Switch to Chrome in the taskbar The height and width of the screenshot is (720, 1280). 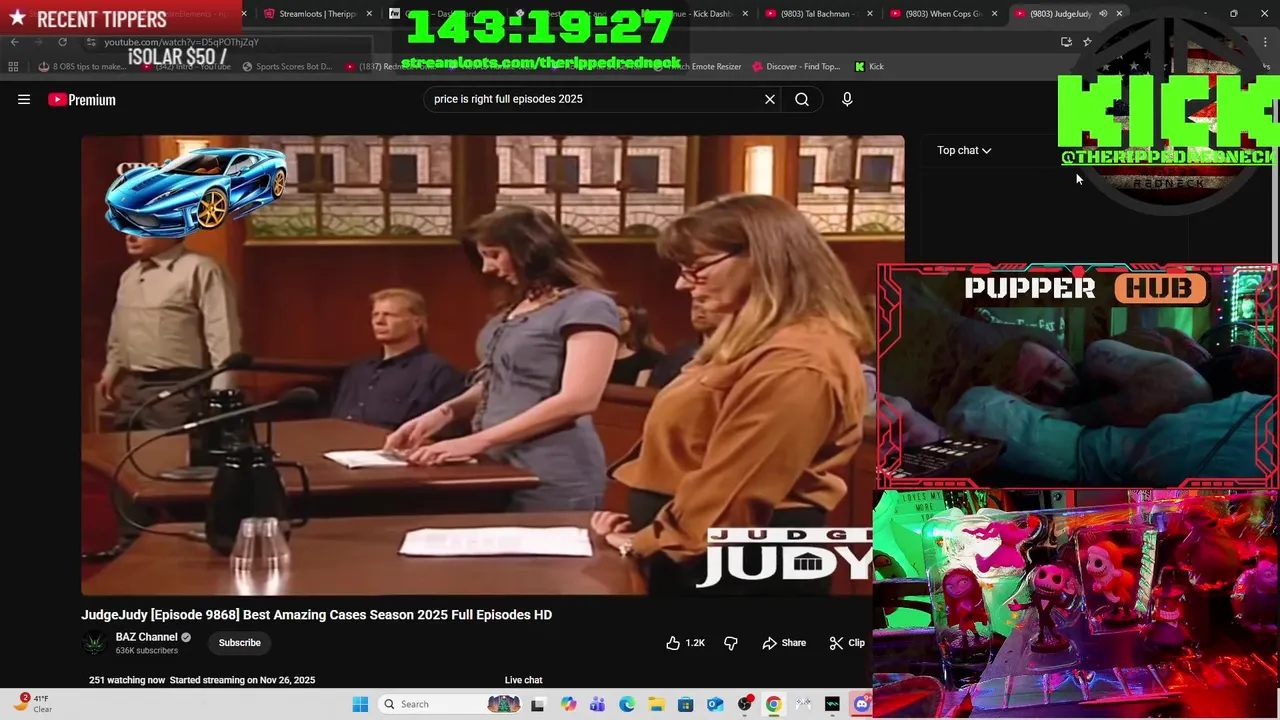[x=774, y=704]
